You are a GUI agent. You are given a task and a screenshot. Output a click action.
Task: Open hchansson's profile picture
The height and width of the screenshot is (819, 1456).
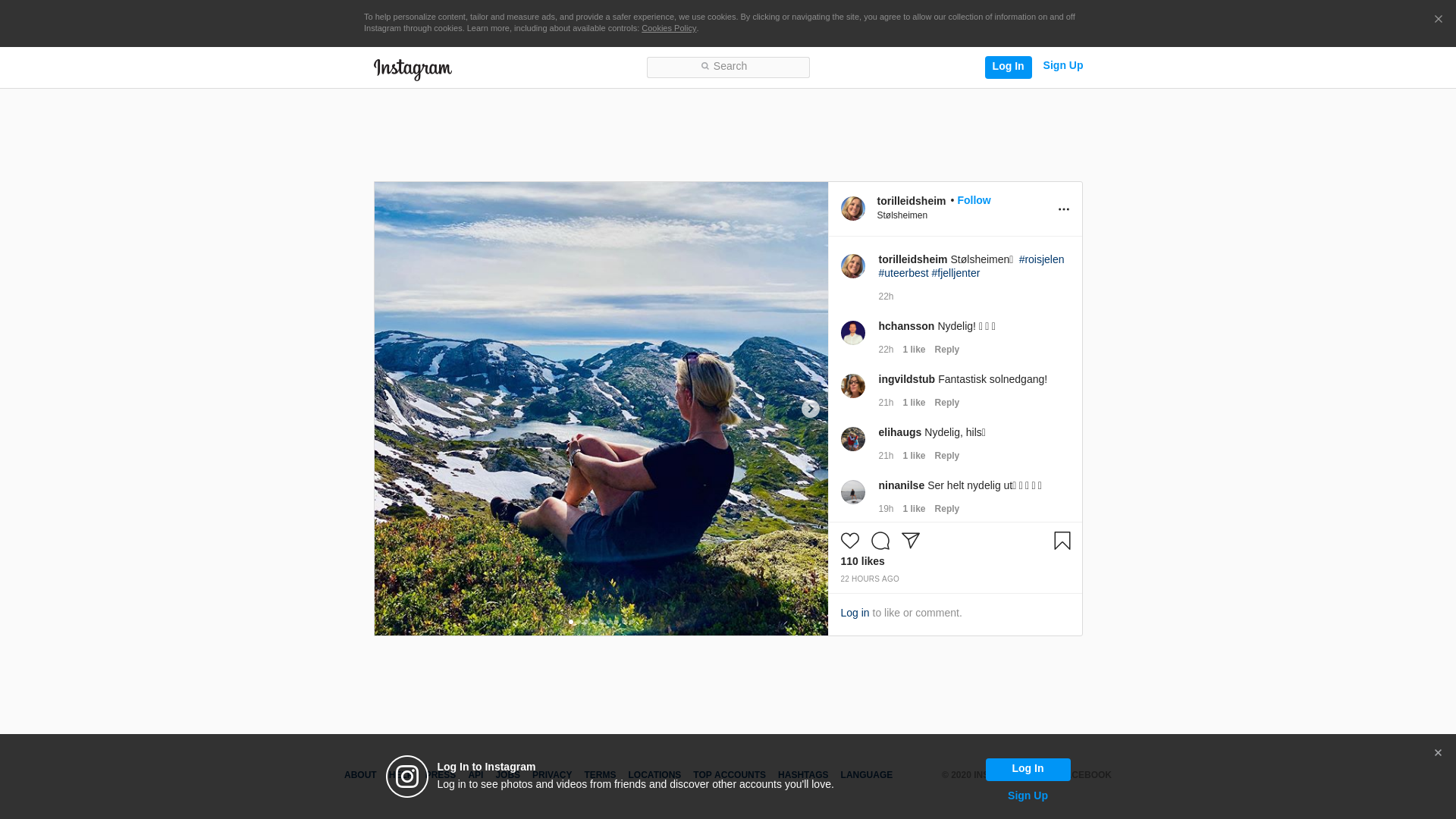pos(852,333)
